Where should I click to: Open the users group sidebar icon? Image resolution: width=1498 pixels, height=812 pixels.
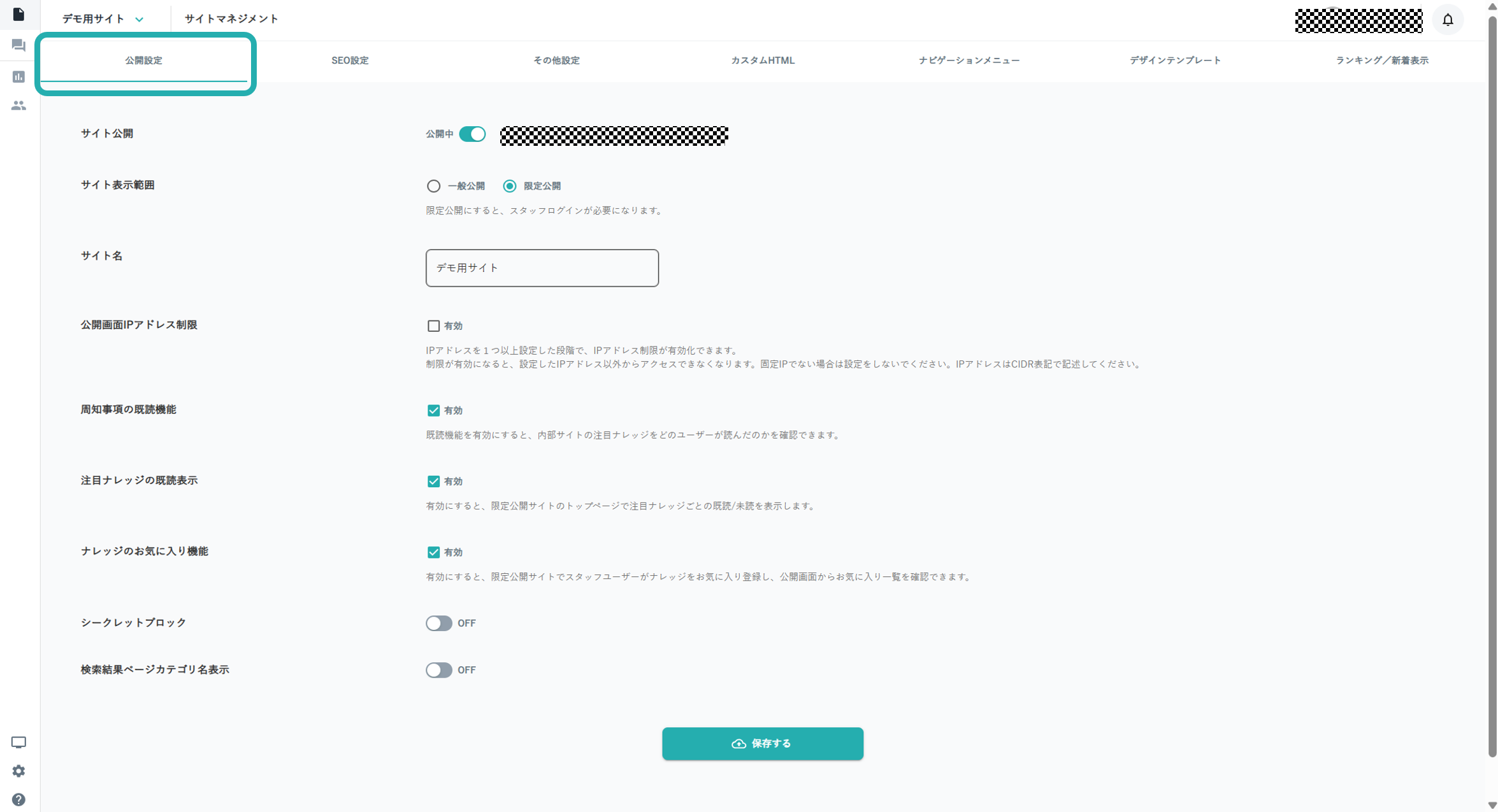point(18,106)
